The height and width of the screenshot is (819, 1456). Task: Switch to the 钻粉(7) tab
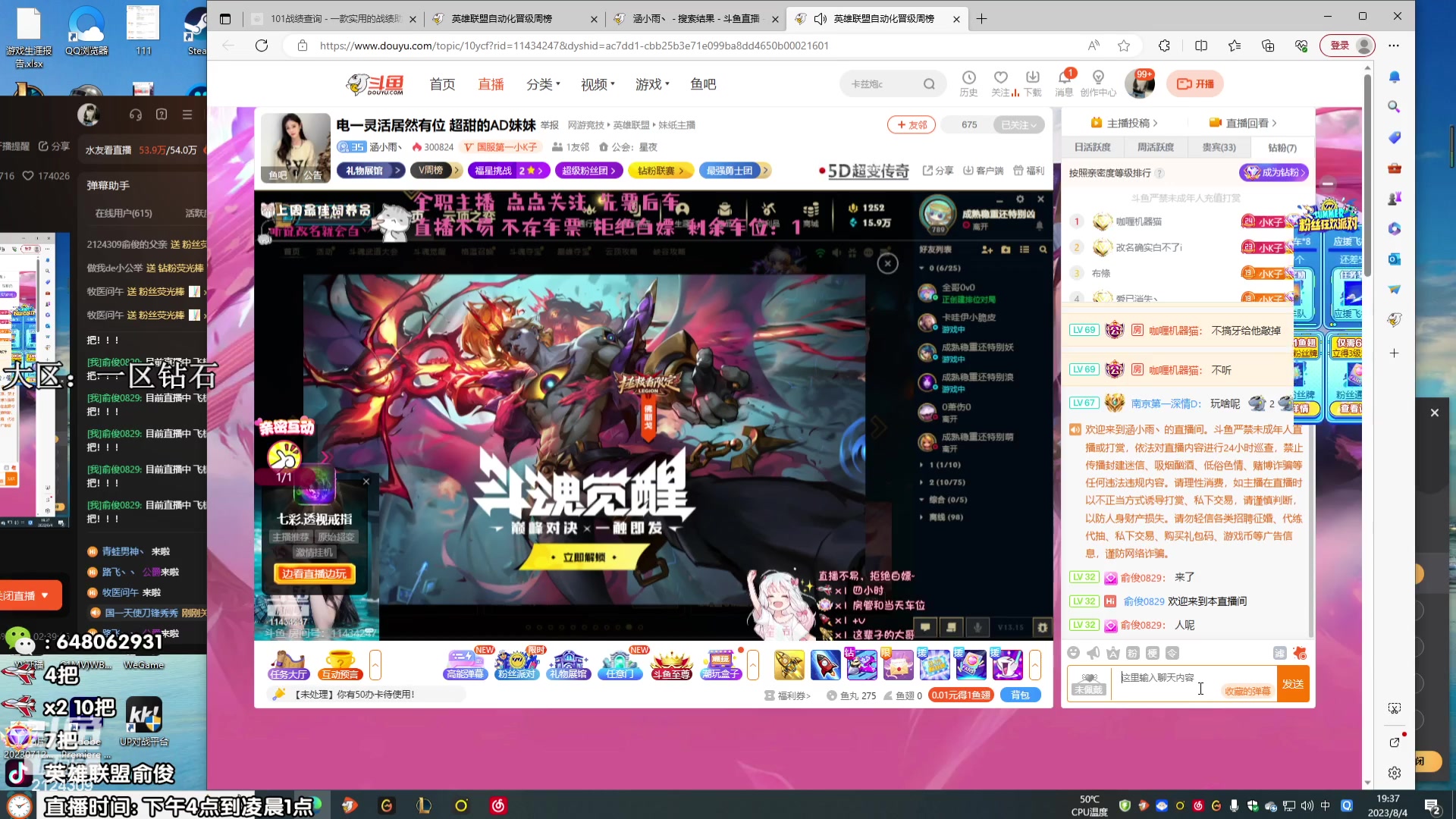(x=1282, y=147)
